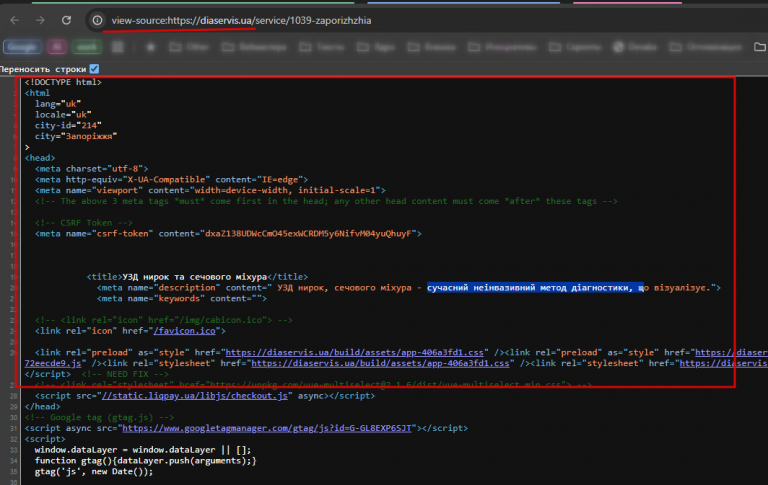The image size is (768, 485).
Task: Open the 72eecde9.js link
Action: pos(53,363)
